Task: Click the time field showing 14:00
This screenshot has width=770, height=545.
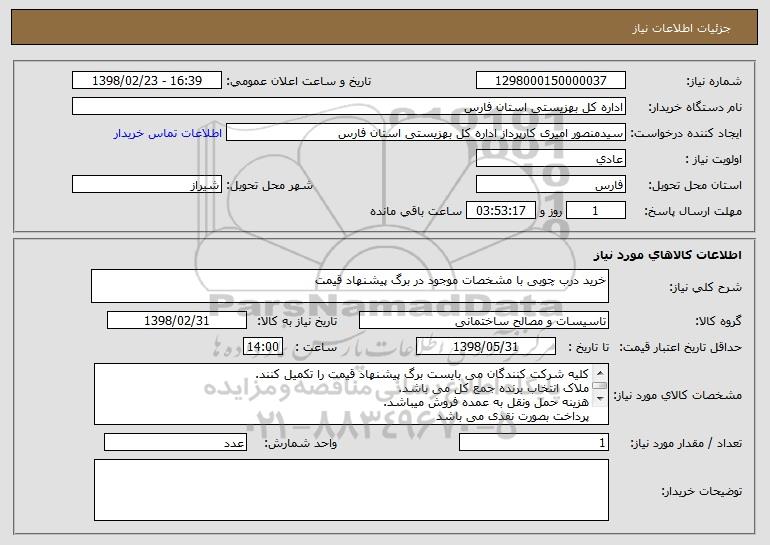Action: point(263,347)
